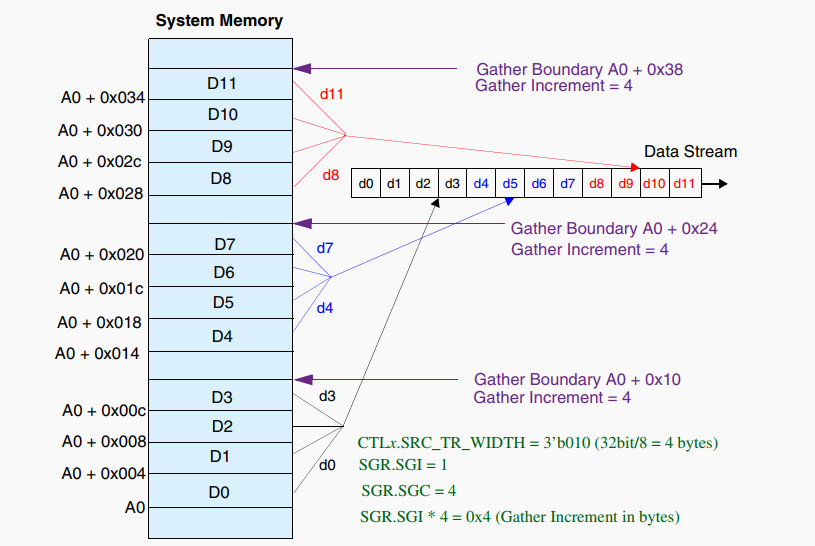Viewport: 815px width, 546px height.
Task: Select the D0 memory cell
Action: point(220,490)
